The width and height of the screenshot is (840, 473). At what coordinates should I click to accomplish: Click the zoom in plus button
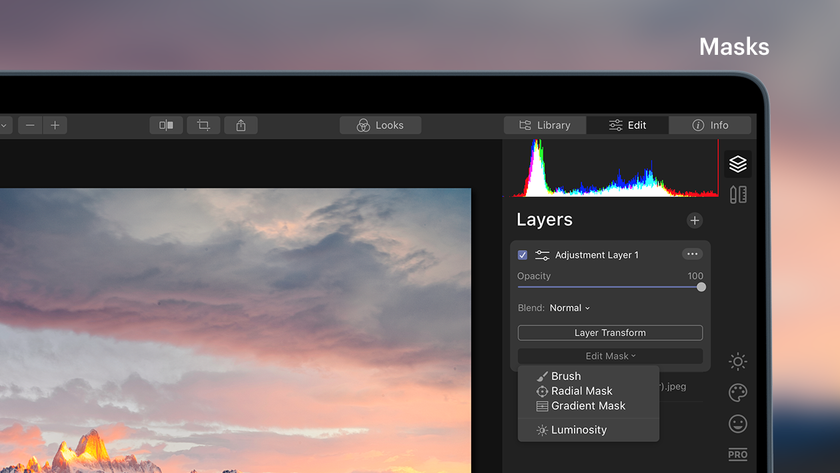coord(55,125)
